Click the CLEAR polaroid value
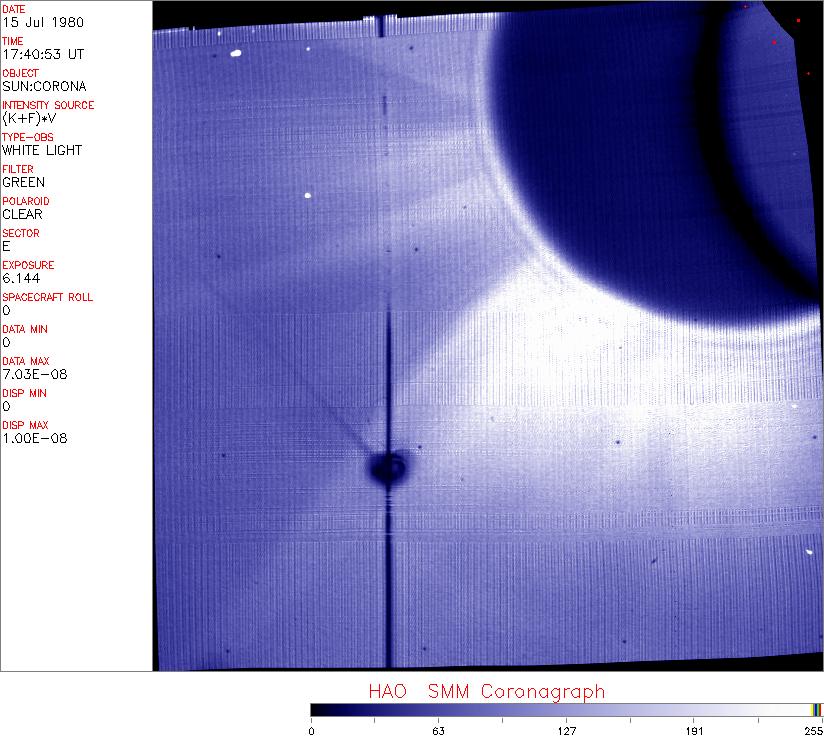 (22, 214)
